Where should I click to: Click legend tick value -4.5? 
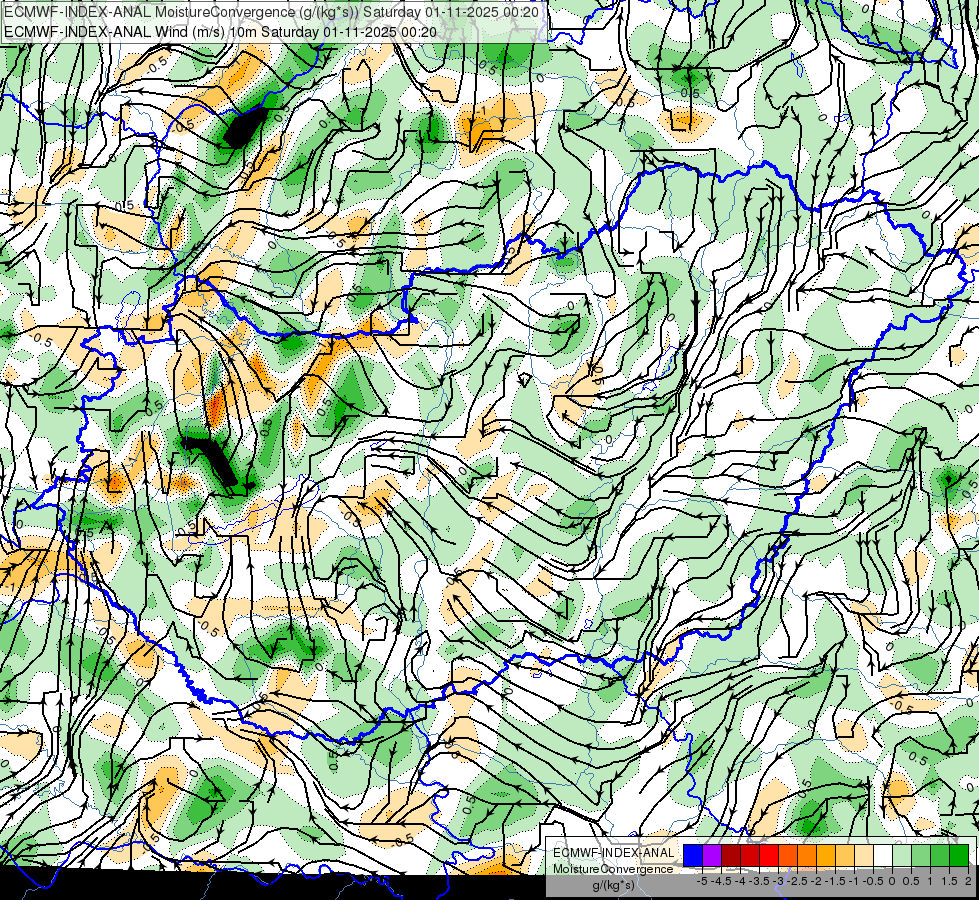pos(722,881)
